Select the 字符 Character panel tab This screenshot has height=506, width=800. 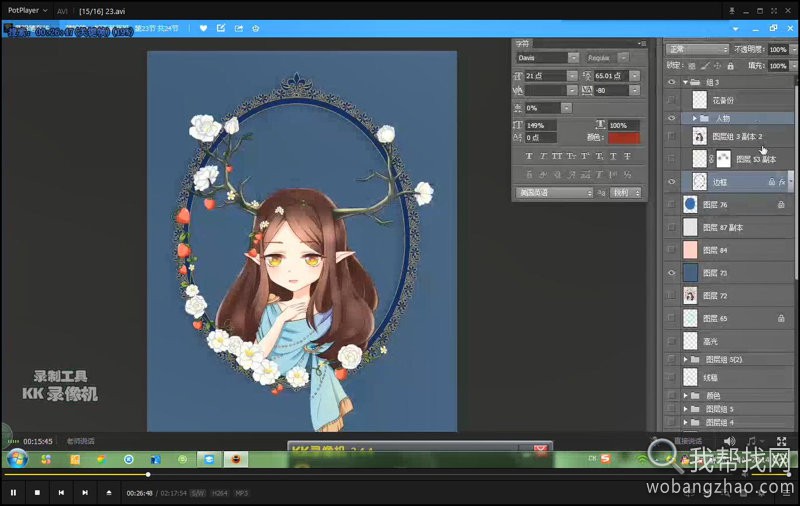[522, 44]
